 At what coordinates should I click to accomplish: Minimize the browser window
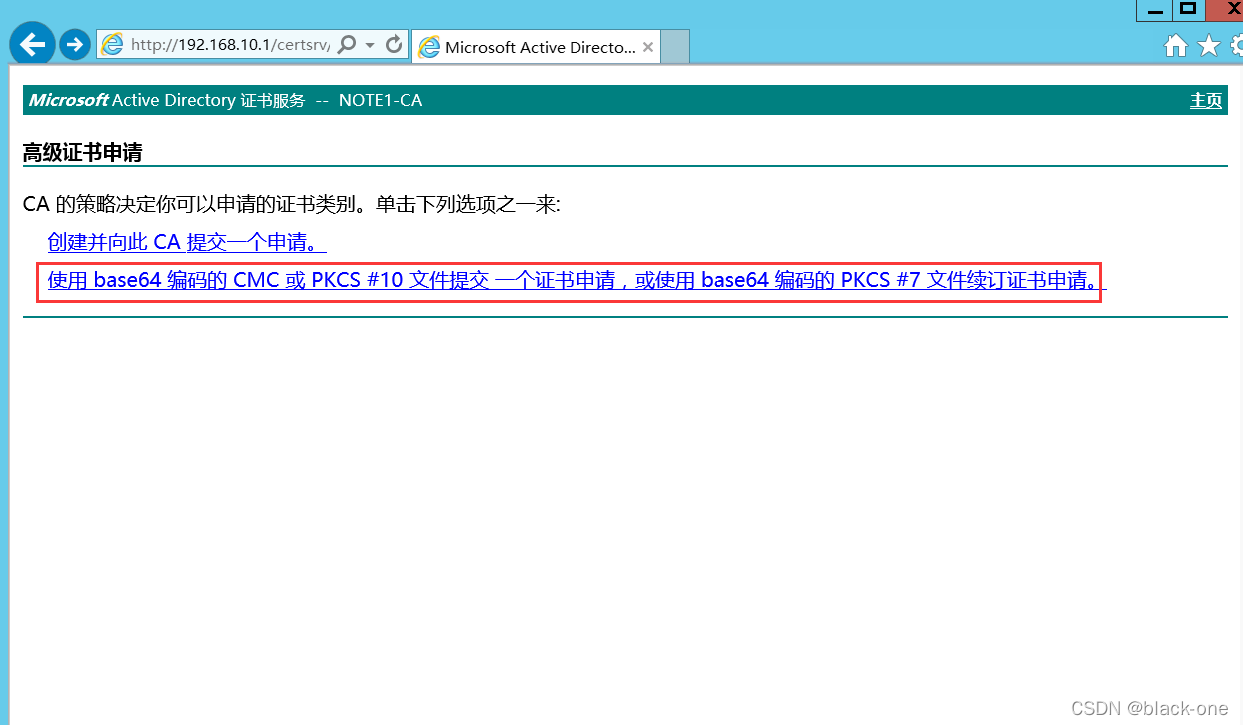tap(1154, 10)
